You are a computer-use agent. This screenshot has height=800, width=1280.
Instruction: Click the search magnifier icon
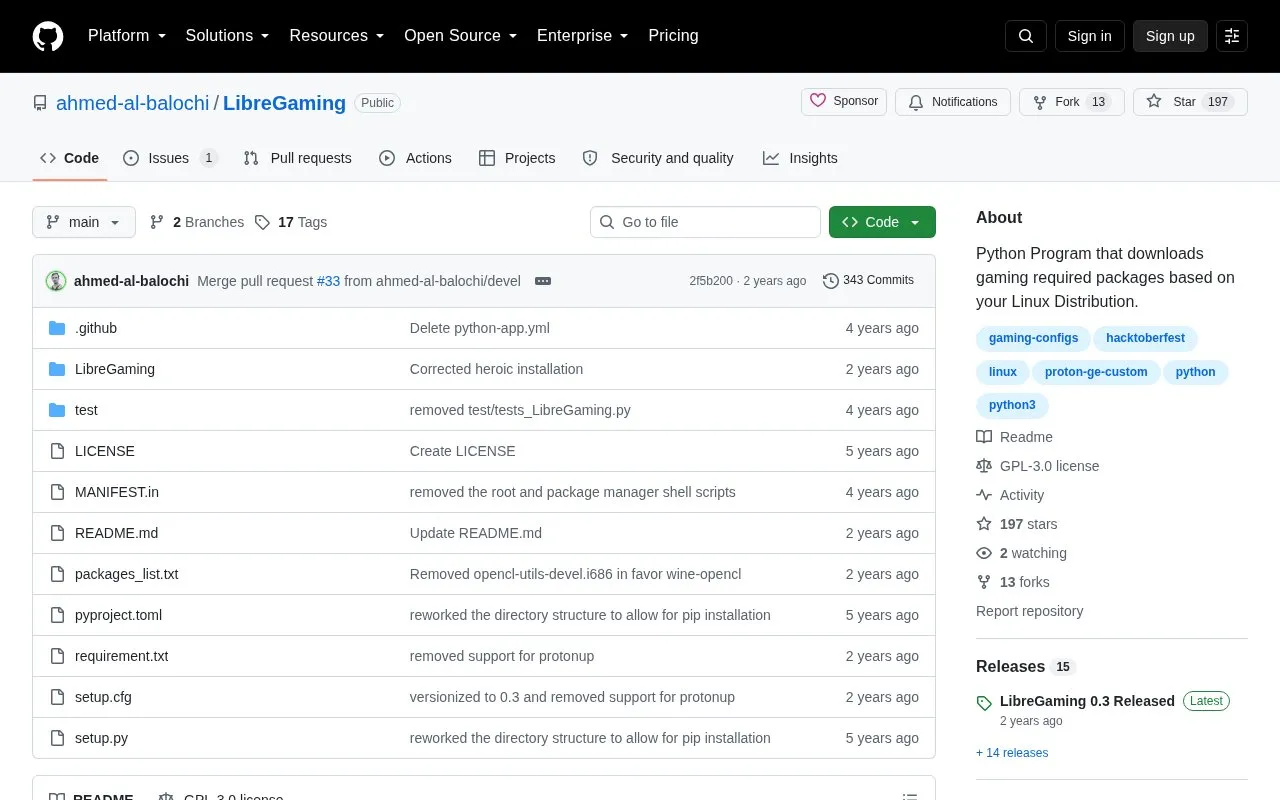1026,36
